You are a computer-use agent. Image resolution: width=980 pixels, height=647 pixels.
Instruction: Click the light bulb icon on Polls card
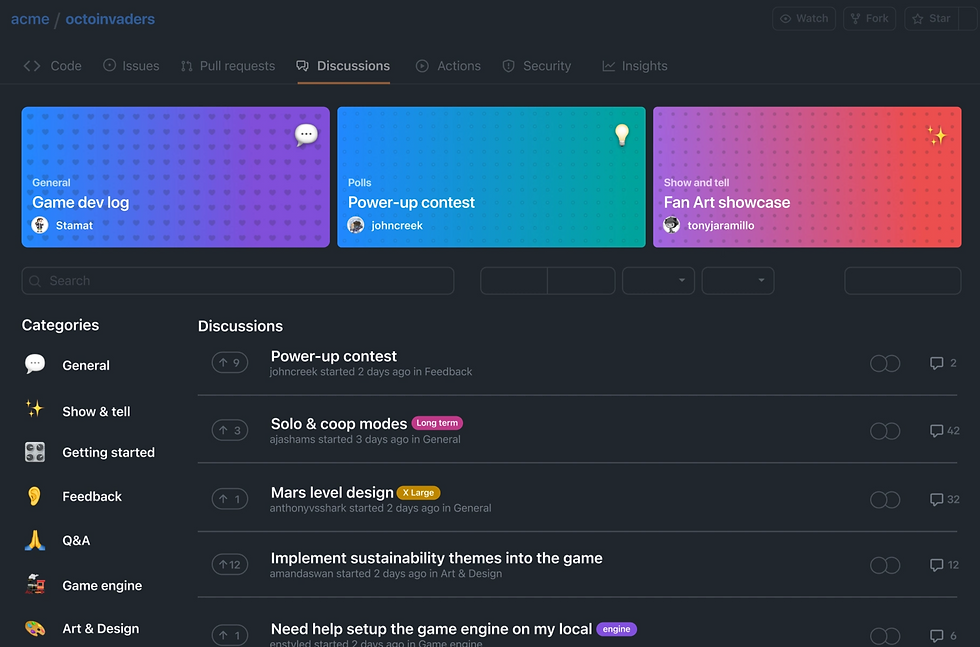click(622, 134)
